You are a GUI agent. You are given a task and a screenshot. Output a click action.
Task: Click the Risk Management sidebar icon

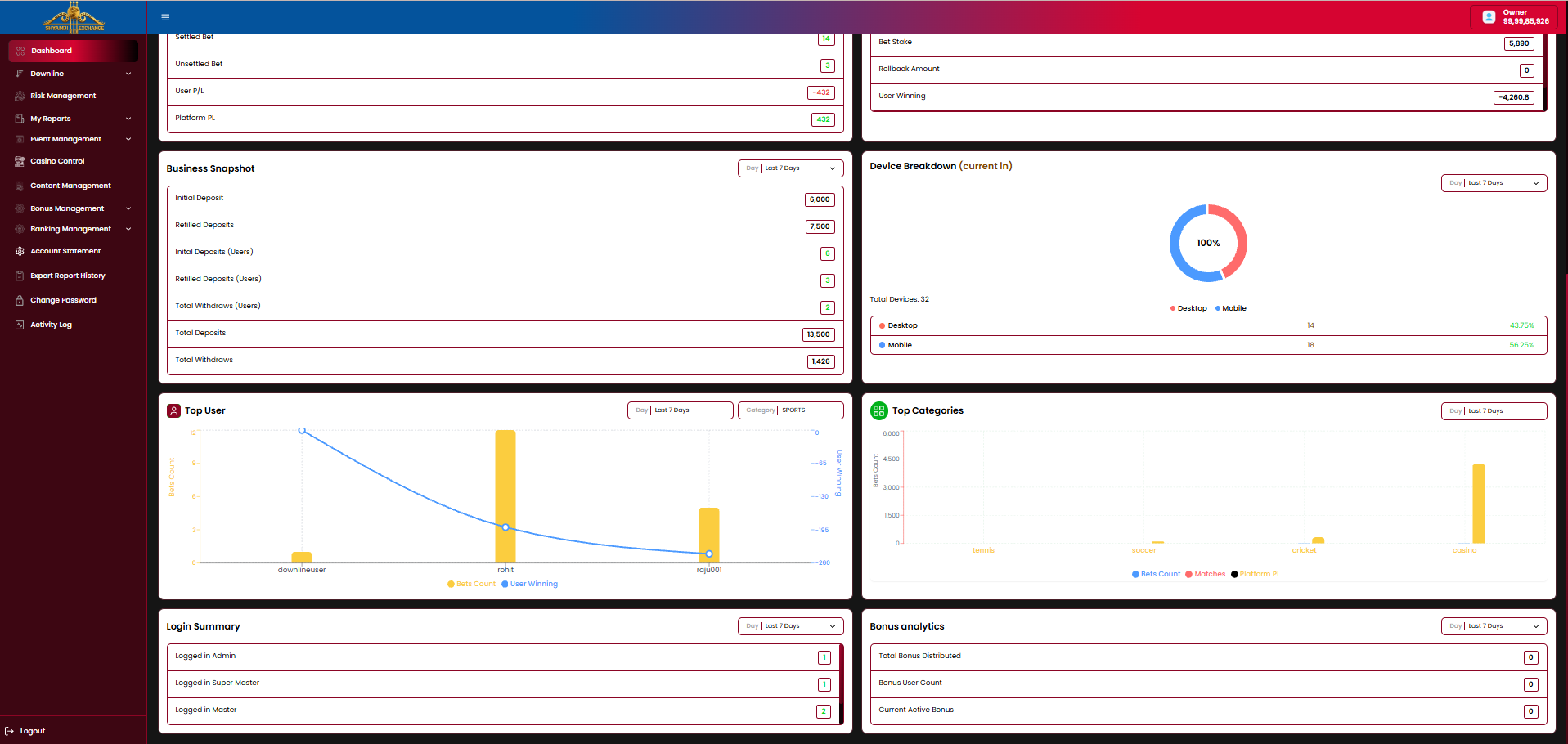(20, 96)
